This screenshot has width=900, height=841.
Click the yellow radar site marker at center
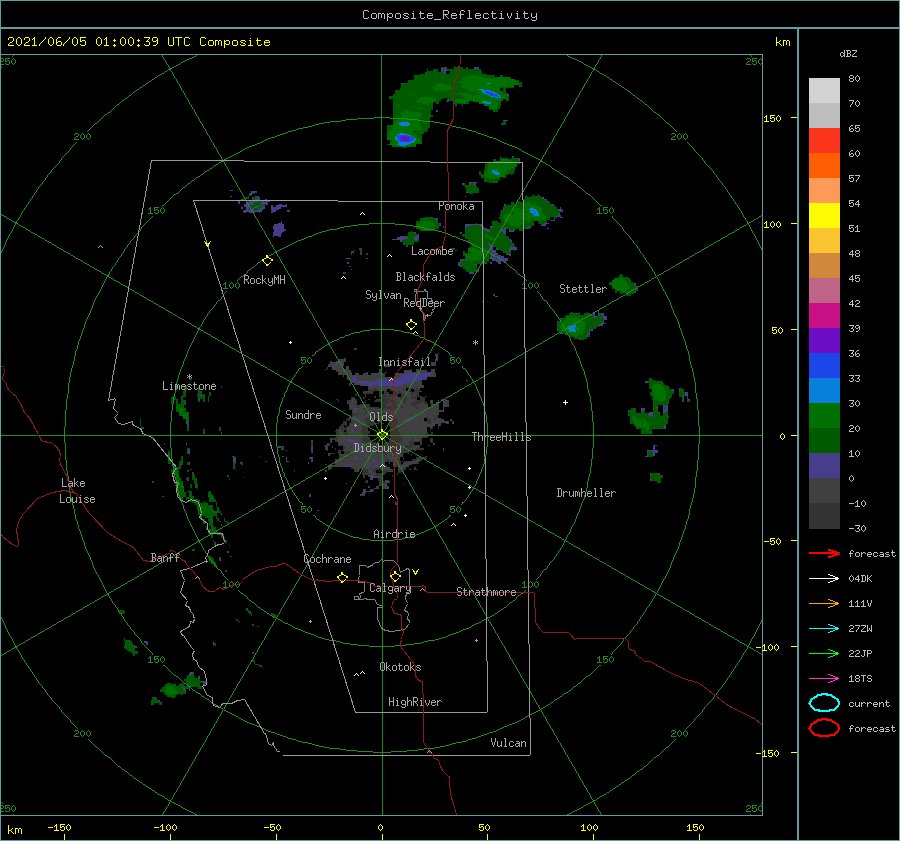click(x=382, y=435)
